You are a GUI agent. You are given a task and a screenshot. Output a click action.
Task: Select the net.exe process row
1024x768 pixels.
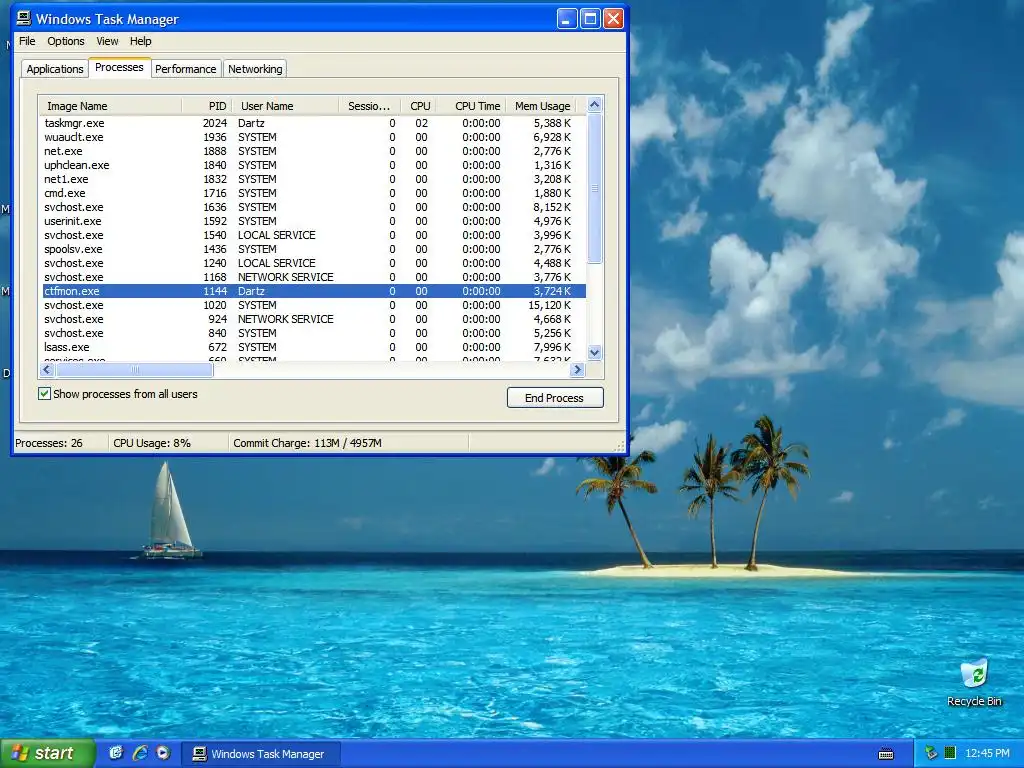(x=314, y=151)
